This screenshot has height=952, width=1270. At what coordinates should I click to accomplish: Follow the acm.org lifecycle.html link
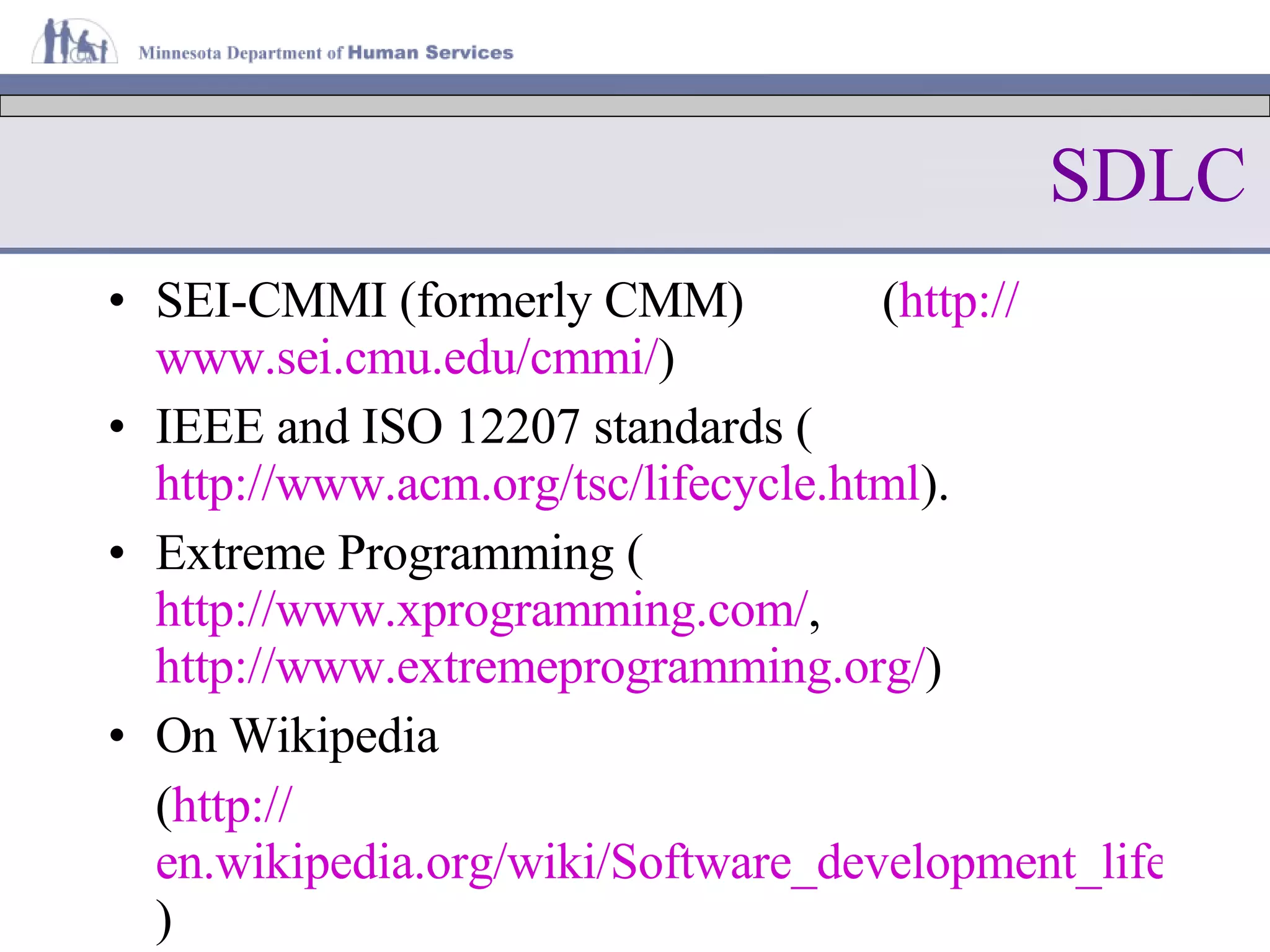click(x=537, y=484)
